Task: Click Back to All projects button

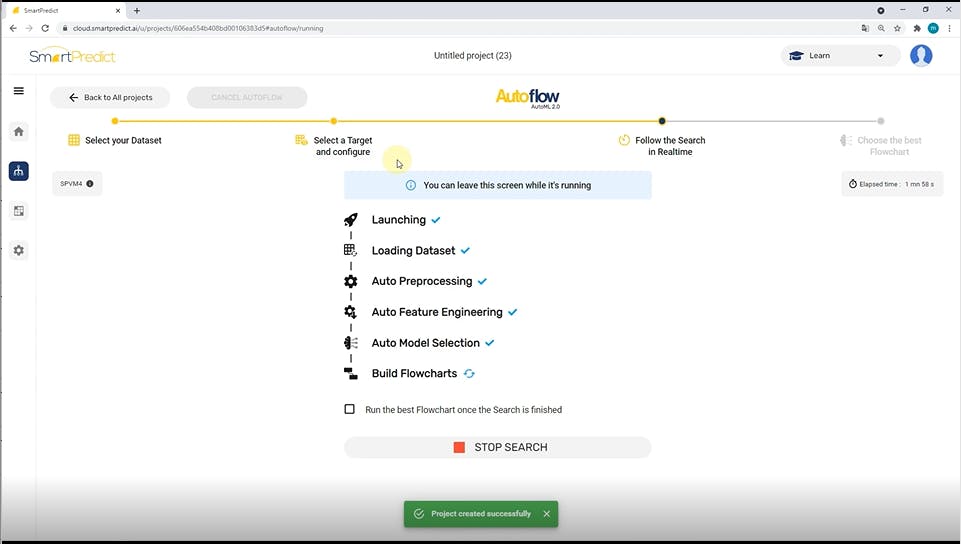Action: [110, 97]
